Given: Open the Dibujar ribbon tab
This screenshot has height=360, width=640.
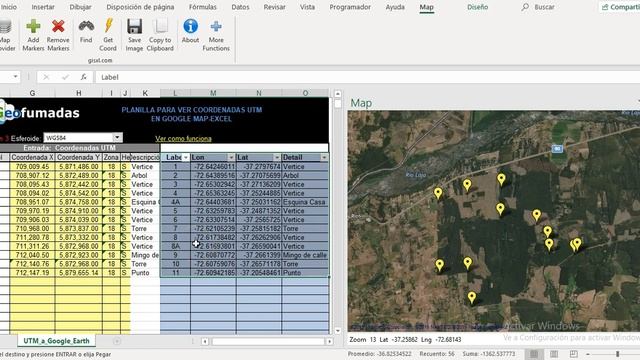Looking at the screenshot, I should 80,7.
